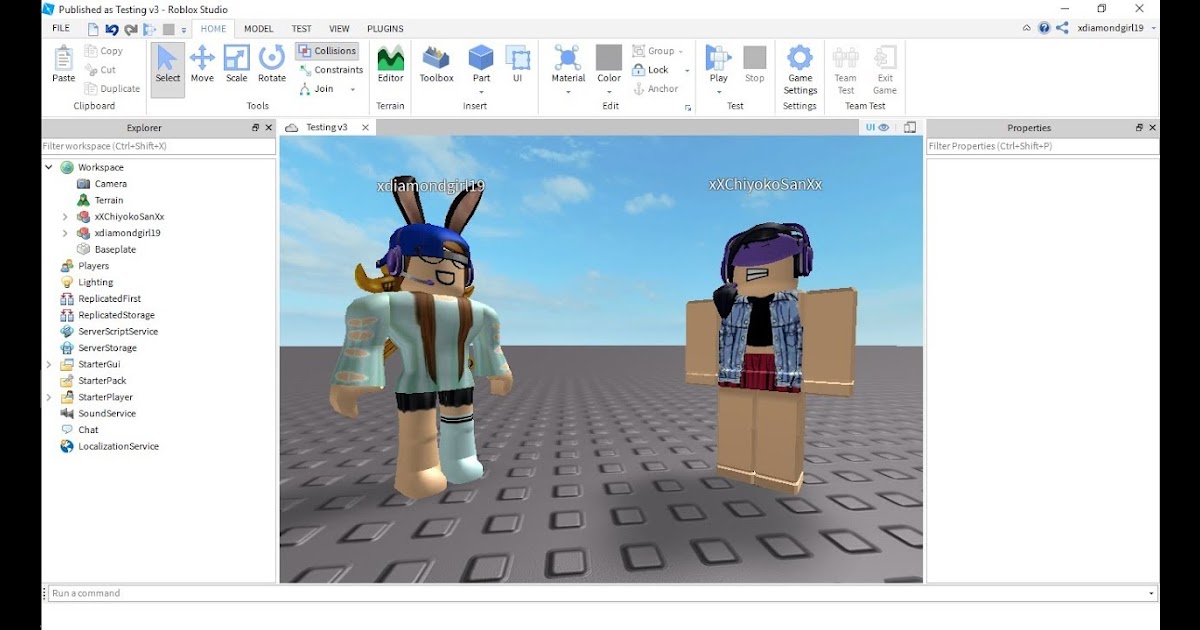1200x630 pixels.
Task: Collapse the Workspace tree node
Action: [x=49, y=167]
